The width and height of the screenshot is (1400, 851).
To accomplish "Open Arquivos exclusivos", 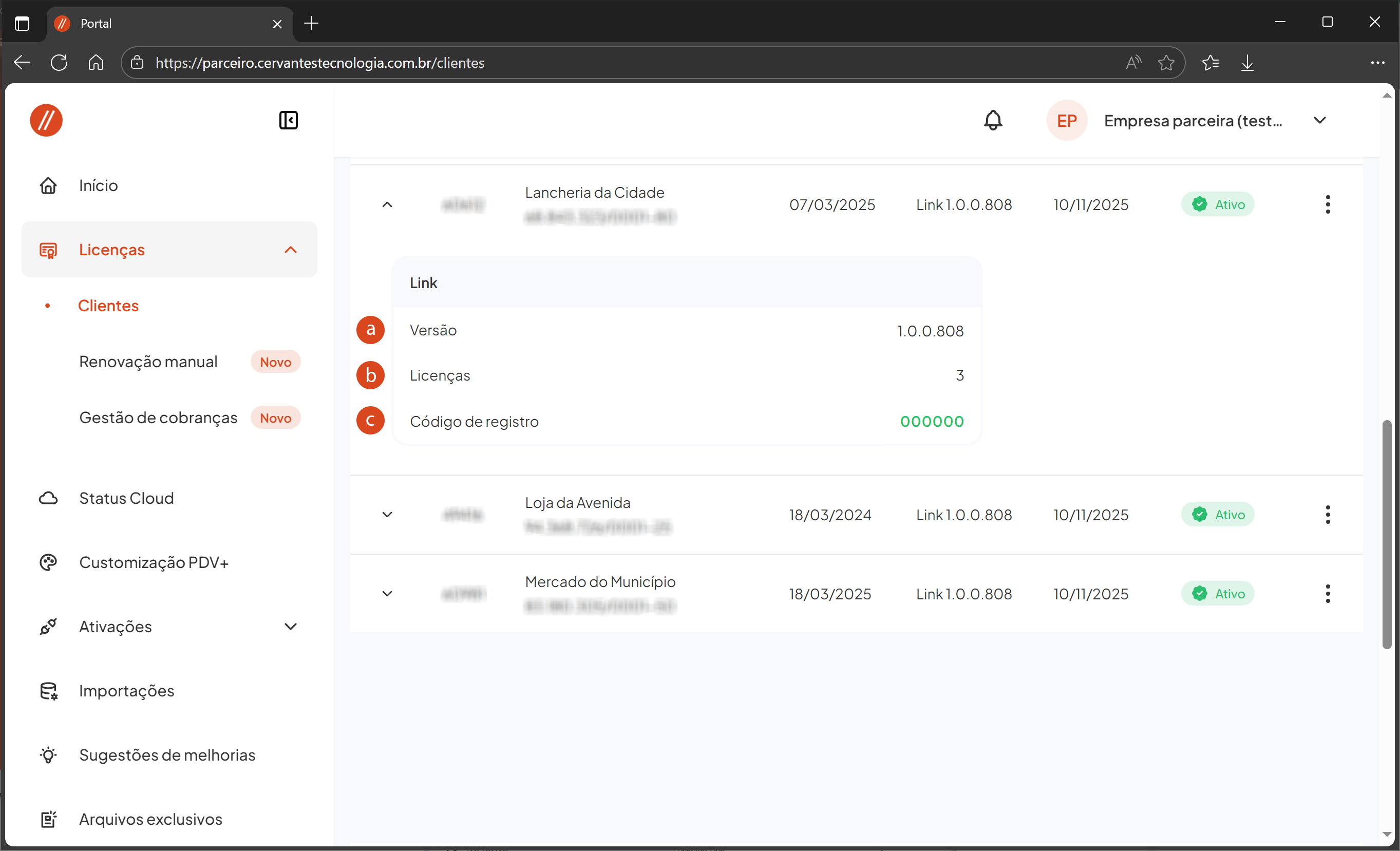I will pos(150,819).
